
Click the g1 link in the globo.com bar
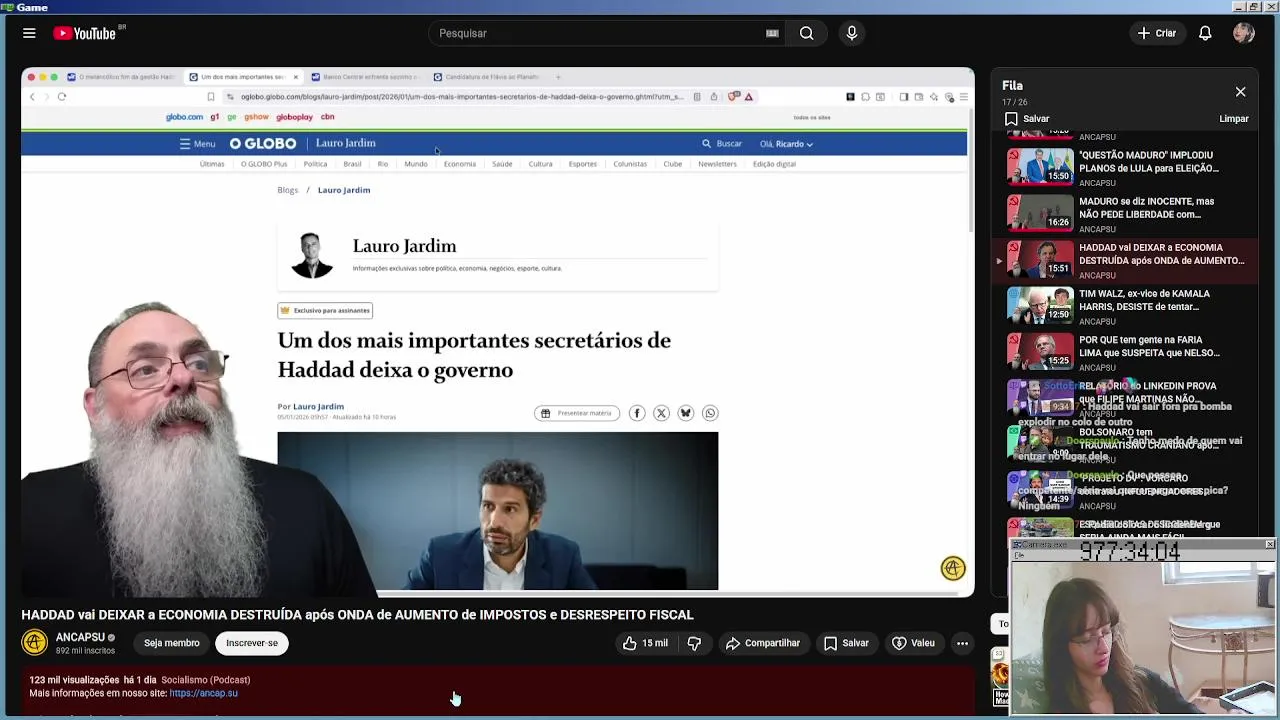215,117
